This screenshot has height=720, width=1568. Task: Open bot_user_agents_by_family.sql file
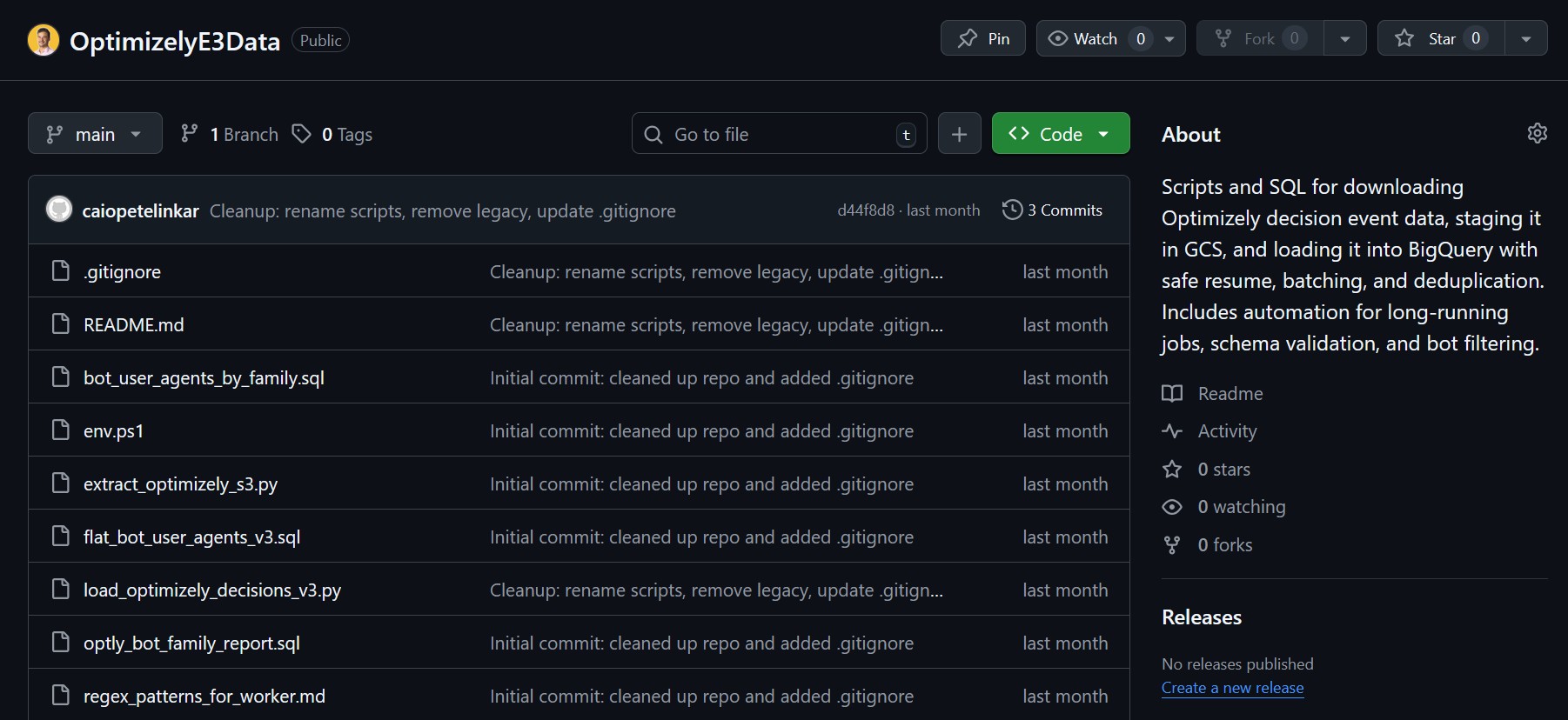[204, 378]
